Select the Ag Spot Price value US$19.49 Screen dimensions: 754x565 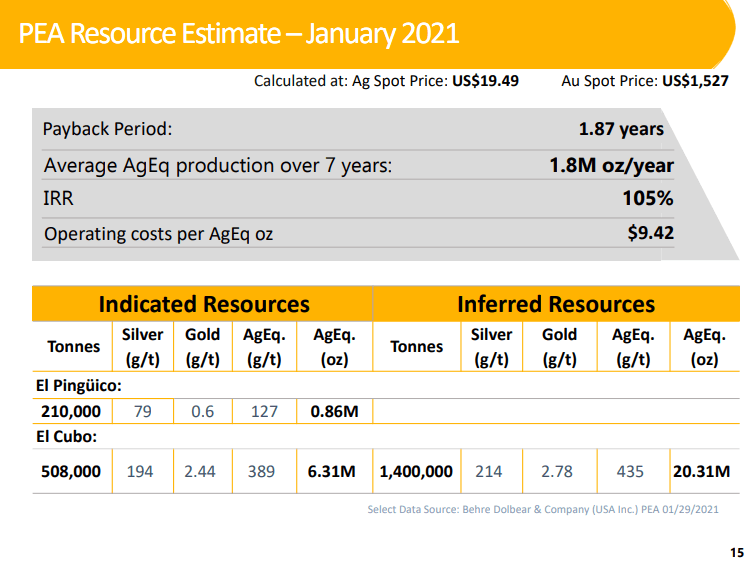pos(485,81)
